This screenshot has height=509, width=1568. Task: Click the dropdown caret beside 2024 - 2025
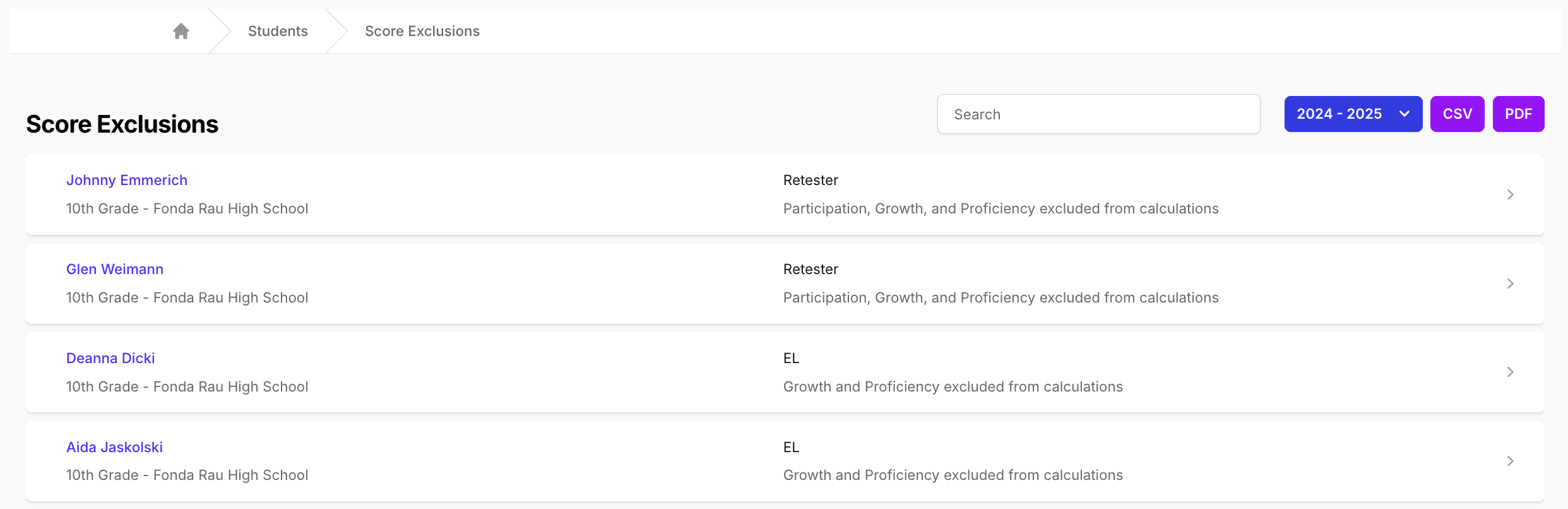point(1405,114)
